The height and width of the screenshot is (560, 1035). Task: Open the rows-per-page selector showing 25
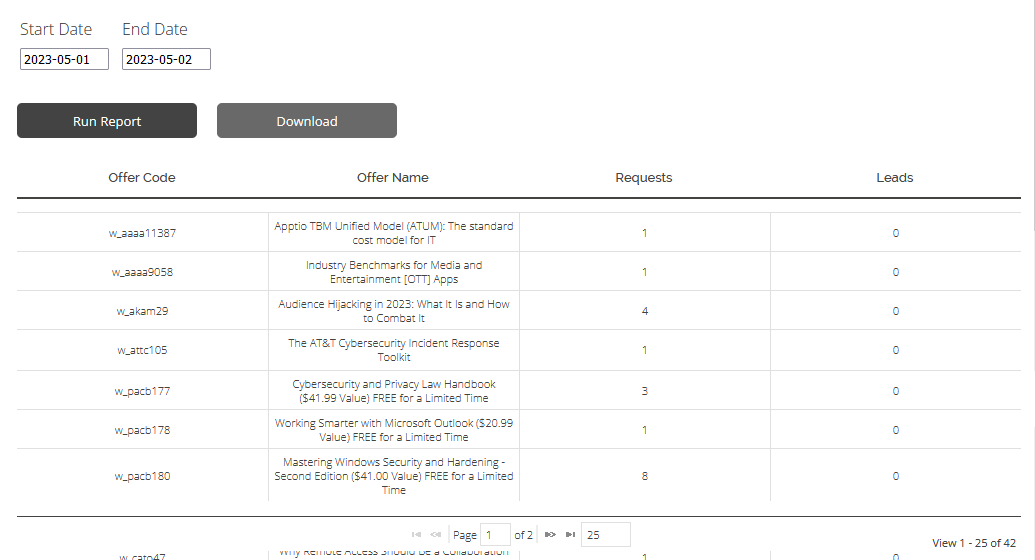coord(606,534)
